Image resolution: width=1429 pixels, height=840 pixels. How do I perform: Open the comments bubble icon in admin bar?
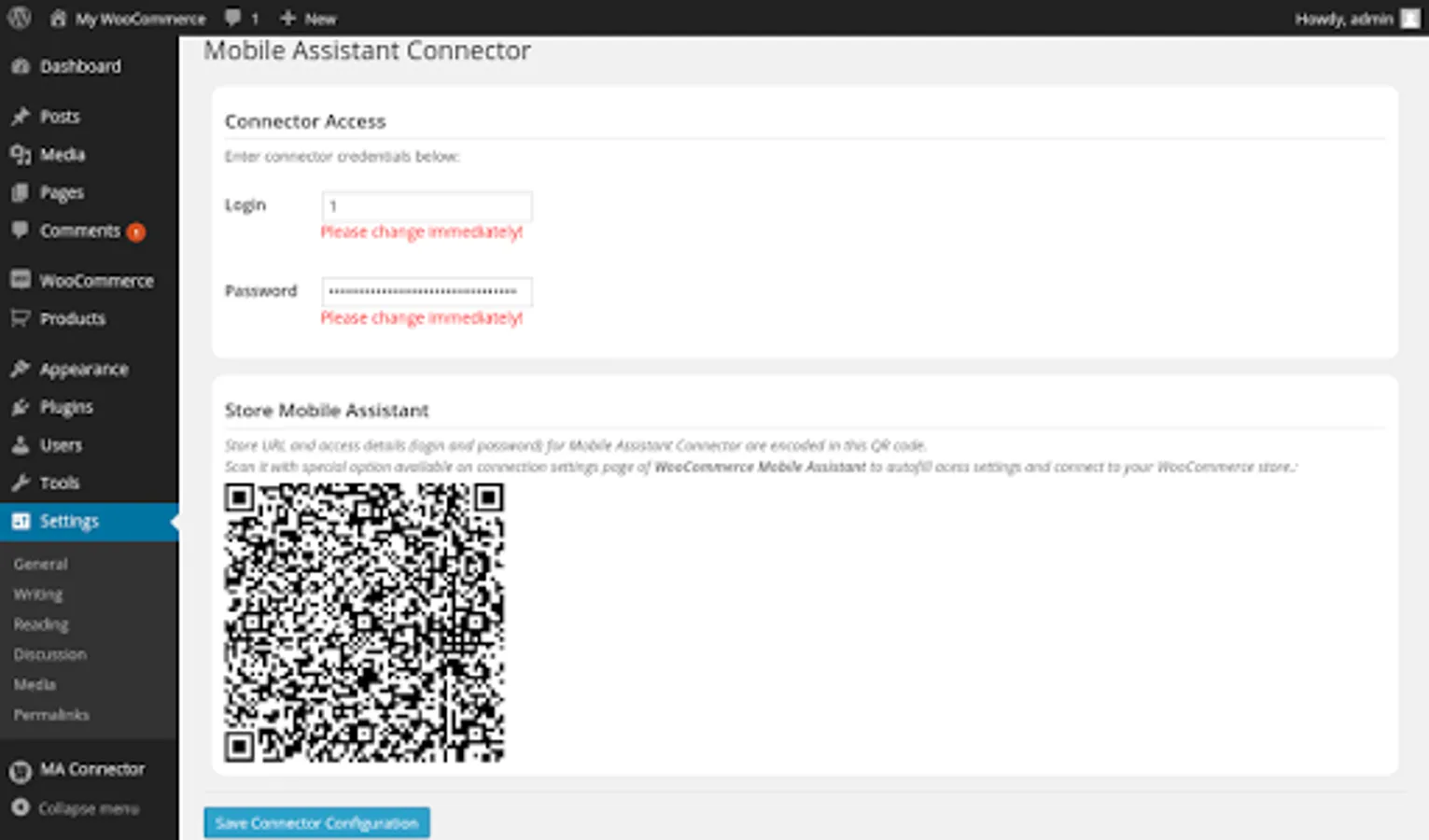[x=232, y=18]
